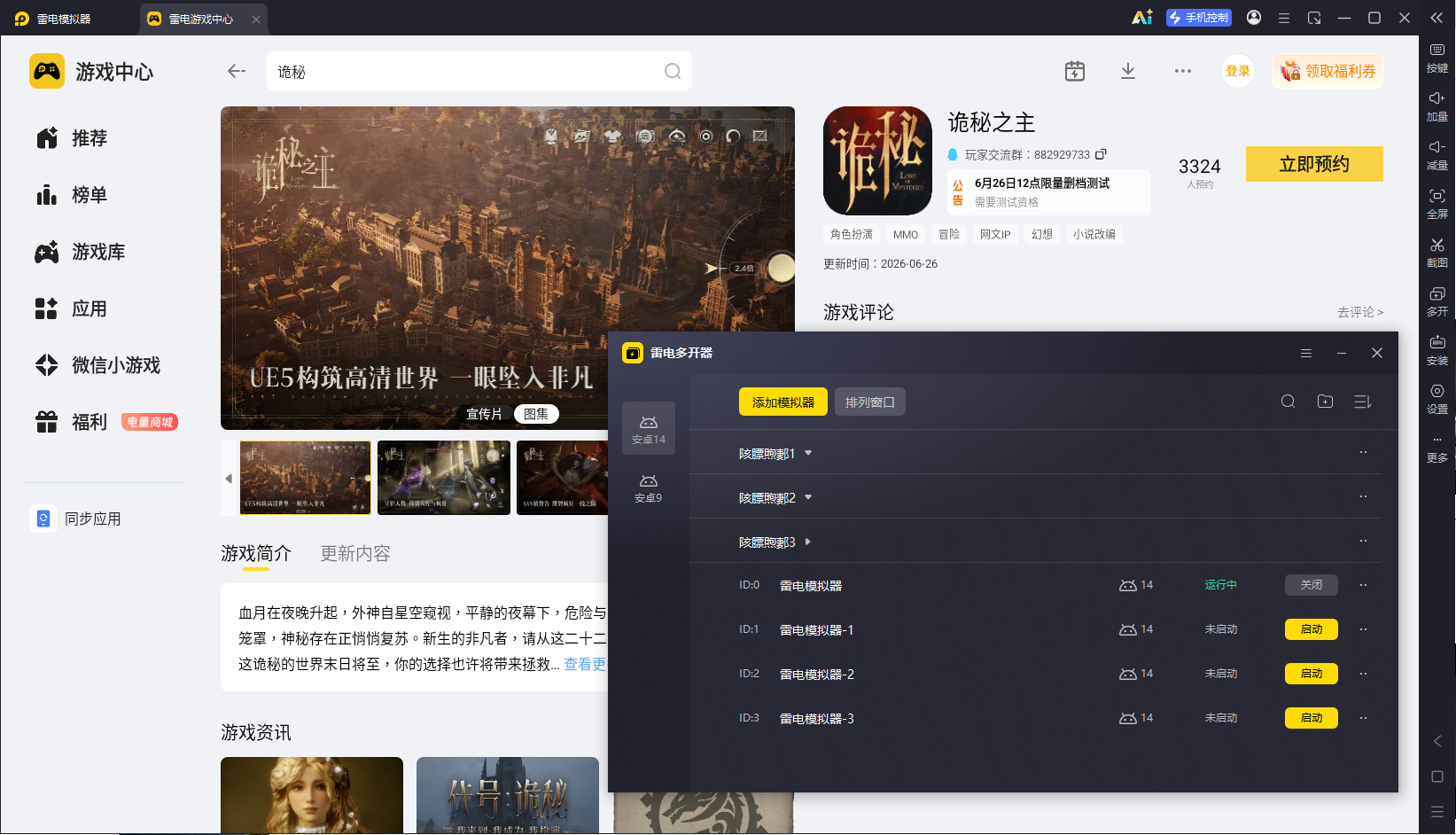Open the three-dot more menu beside the download icon
The width and height of the screenshot is (1456, 835).
pos(1183,71)
